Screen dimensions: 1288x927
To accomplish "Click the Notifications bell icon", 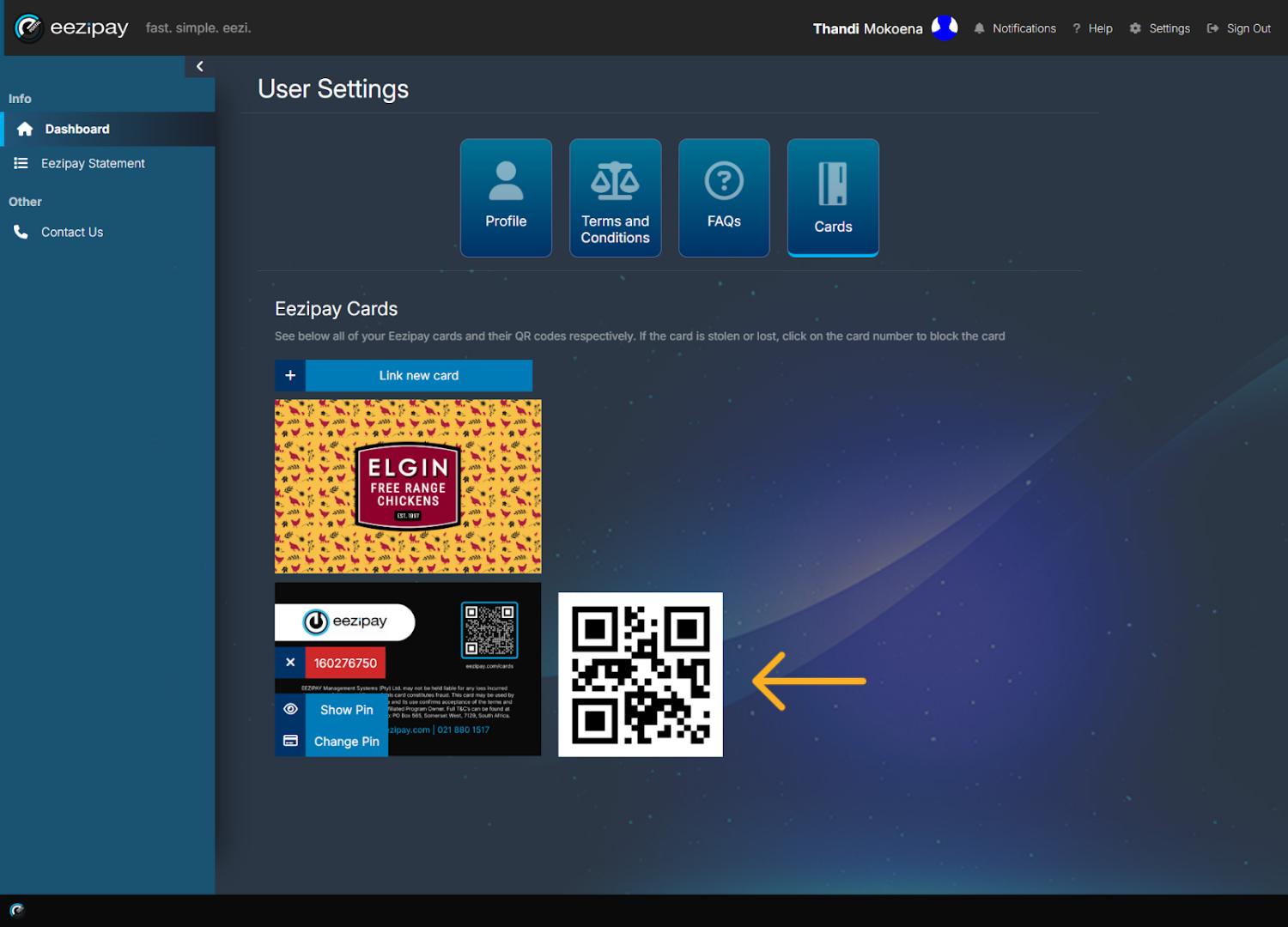I will [979, 28].
